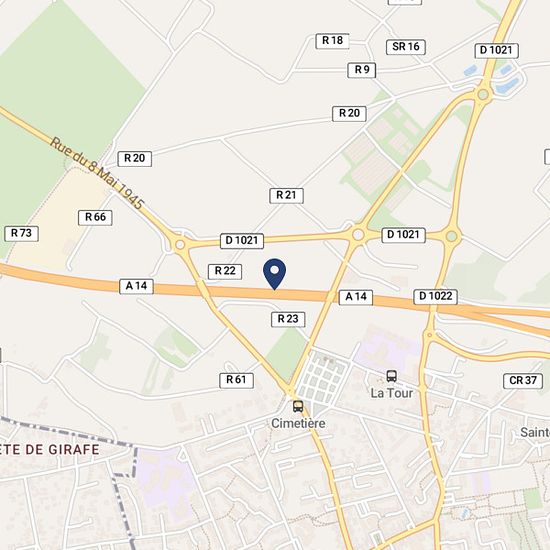Select the La Tour bus stop icon

[392, 376]
